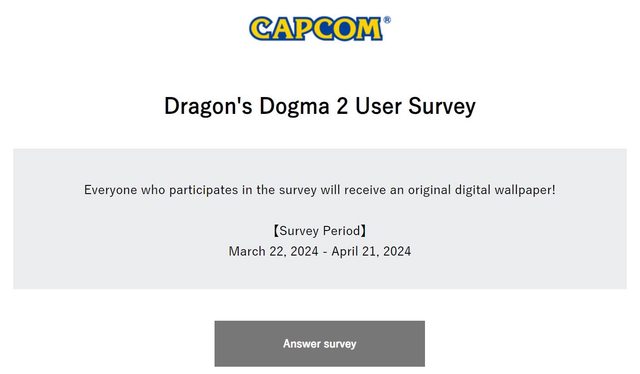Screen dimensions: 640x374
Task: Click the opening bracket before Survey Period
Action: click(x=276, y=231)
